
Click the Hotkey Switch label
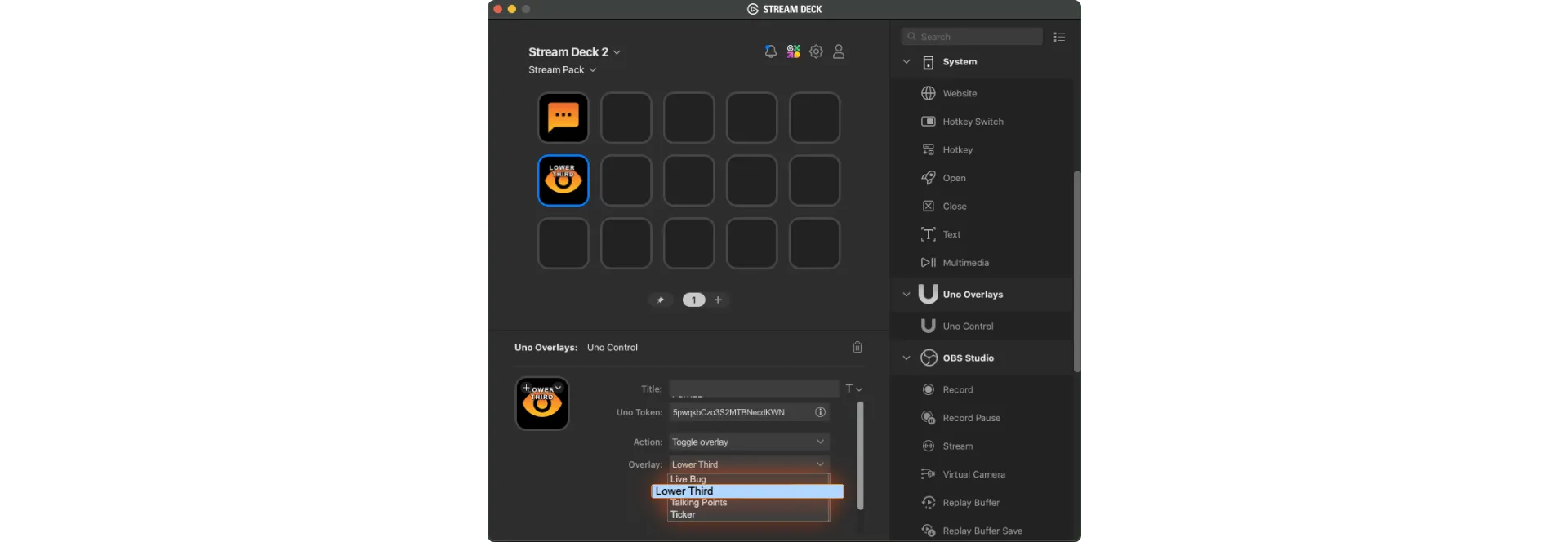[973, 122]
